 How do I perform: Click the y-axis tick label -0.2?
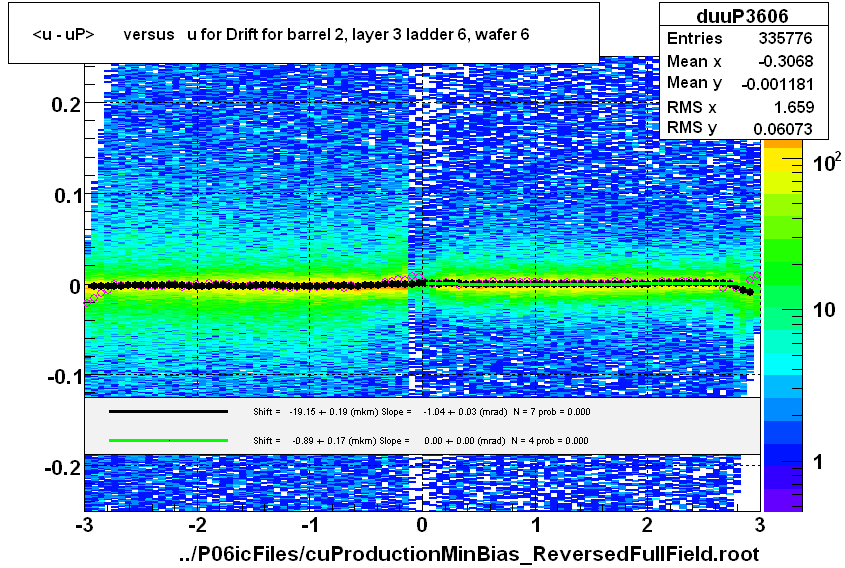[63, 467]
